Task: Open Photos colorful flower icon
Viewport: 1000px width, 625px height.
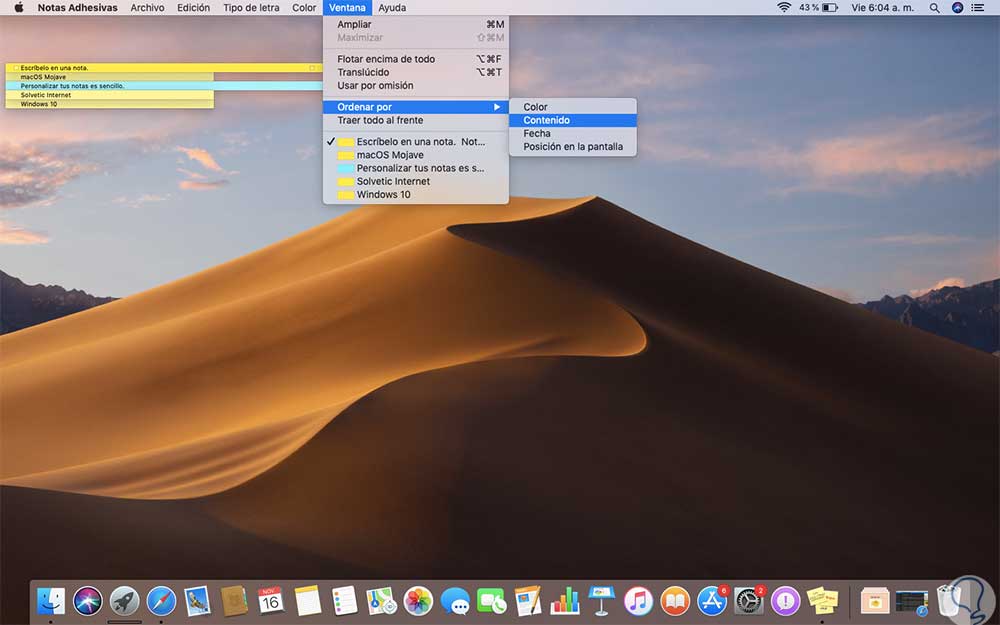Action: [x=418, y=601]
